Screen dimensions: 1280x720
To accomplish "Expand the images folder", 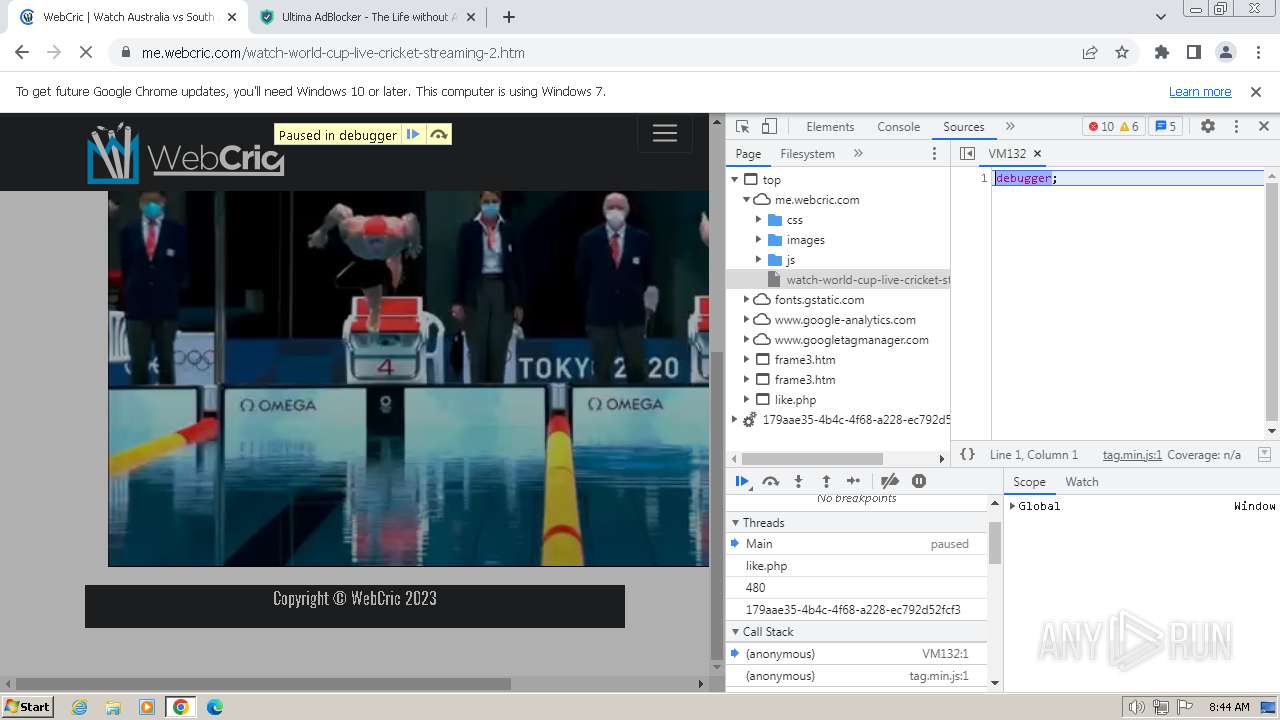I will [759, 240].
